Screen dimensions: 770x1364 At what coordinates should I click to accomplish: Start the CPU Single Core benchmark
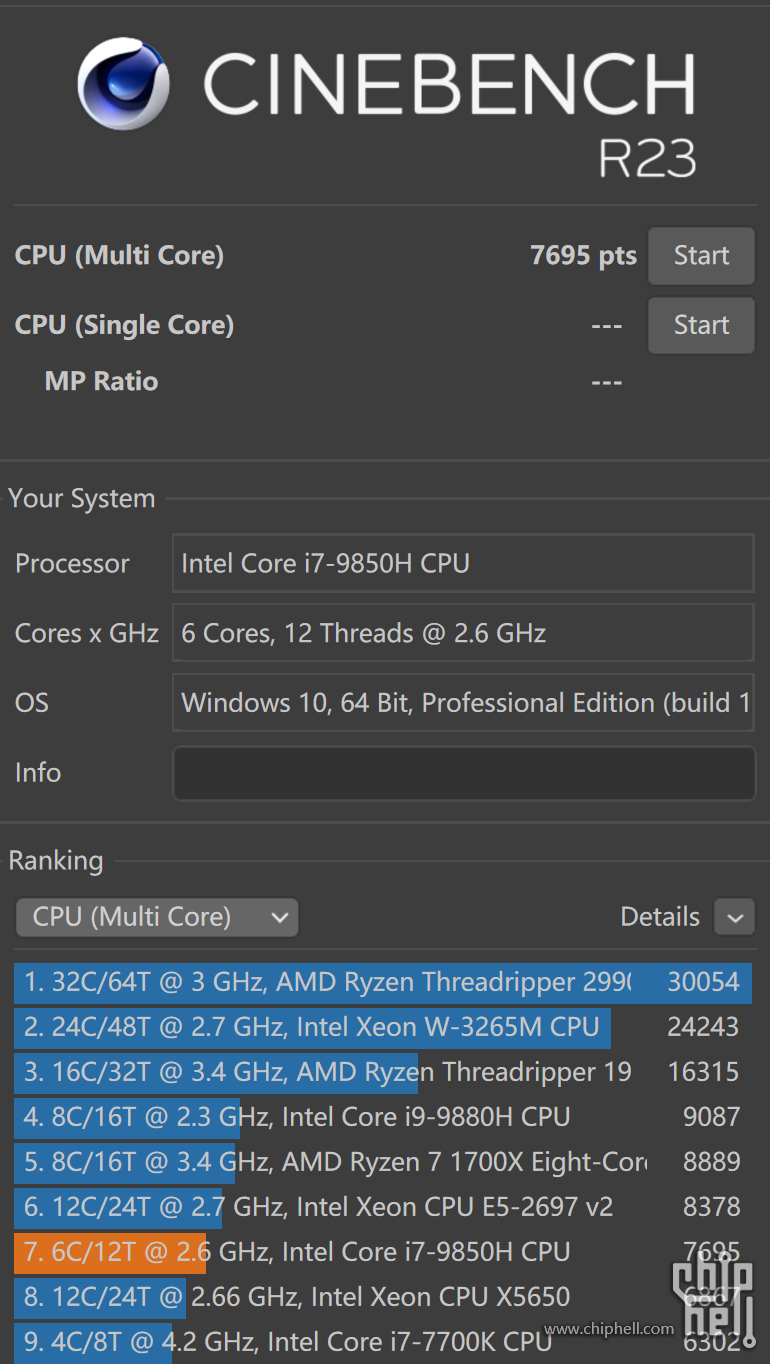[701, 325]
